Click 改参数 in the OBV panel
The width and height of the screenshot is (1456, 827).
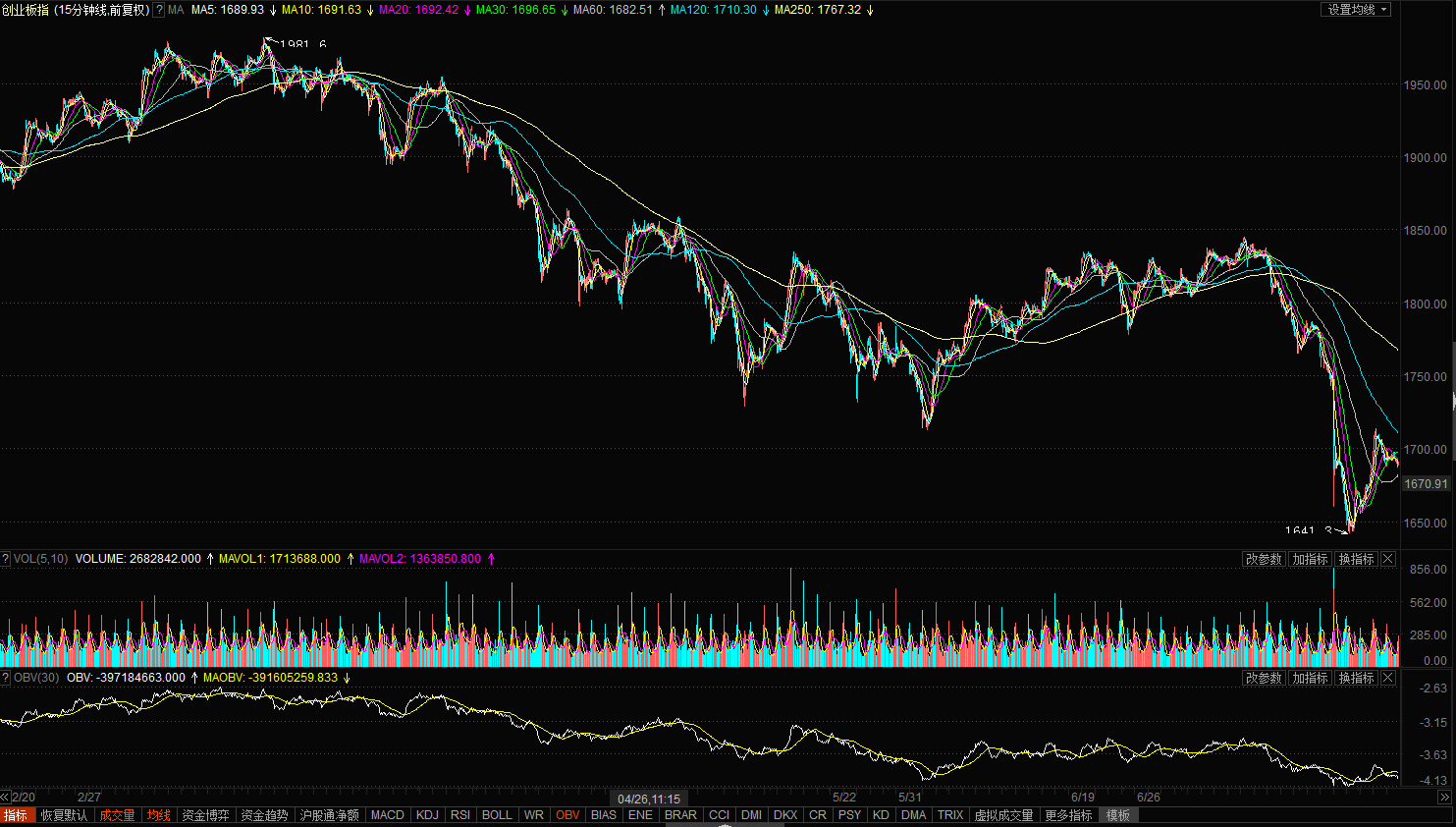(x=1264, y=678)
